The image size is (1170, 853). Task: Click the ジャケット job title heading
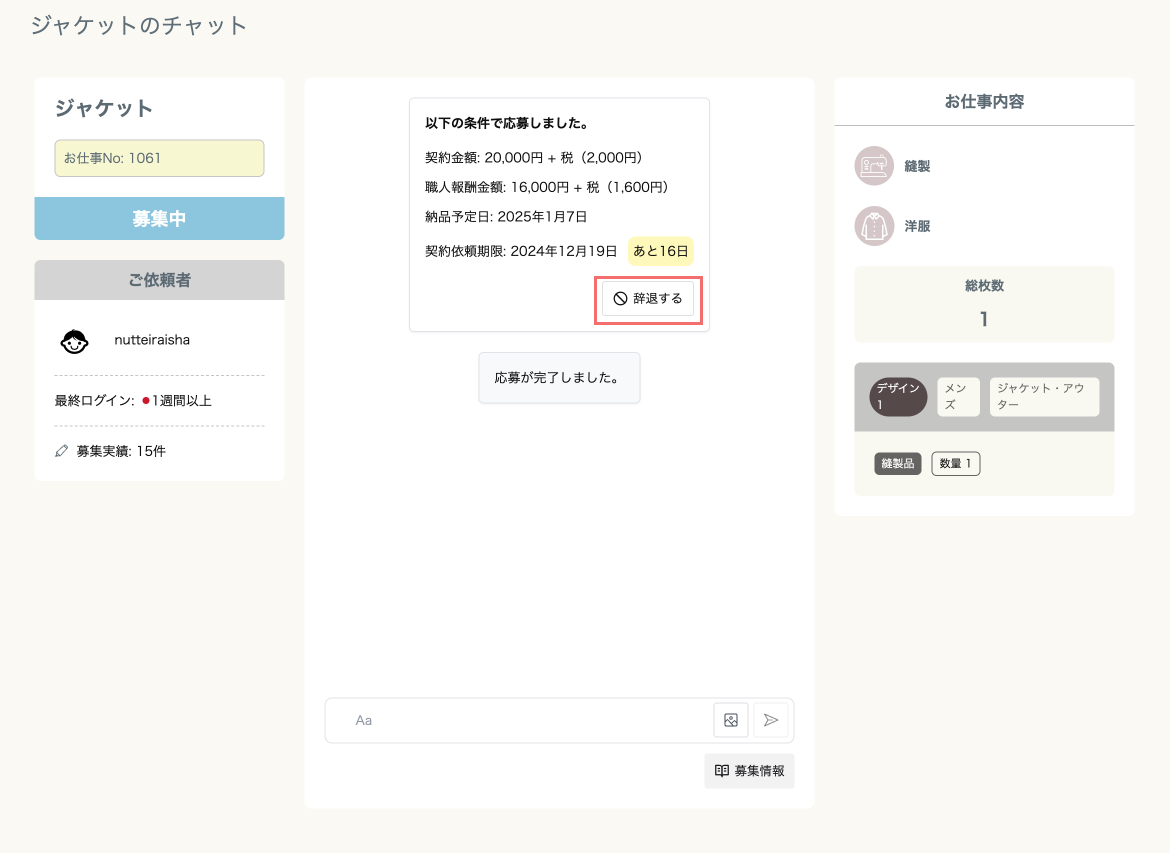(x=104, y=108)
